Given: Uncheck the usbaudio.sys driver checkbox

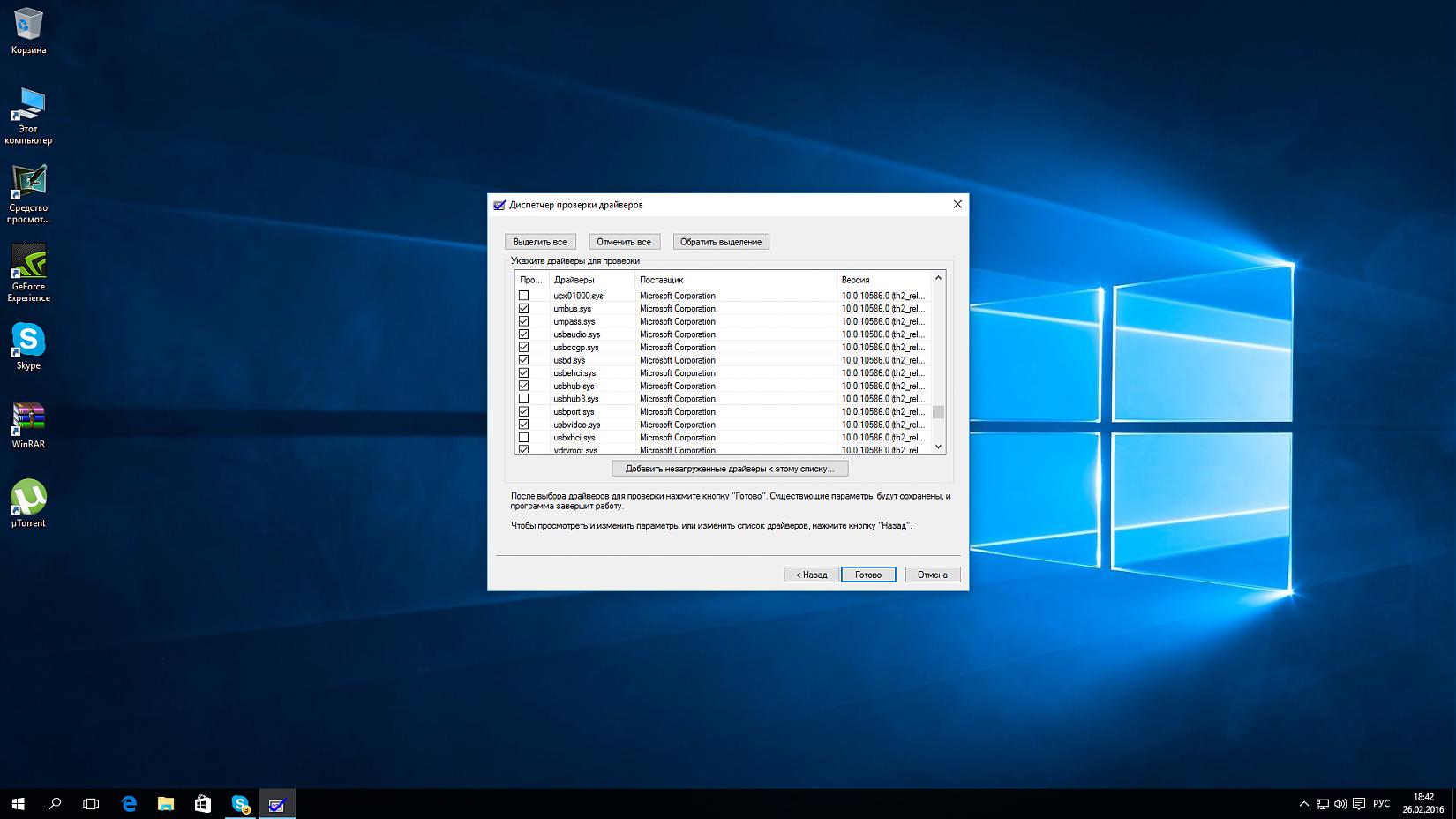Looking at the screenshot, I should tap(523, 334).
